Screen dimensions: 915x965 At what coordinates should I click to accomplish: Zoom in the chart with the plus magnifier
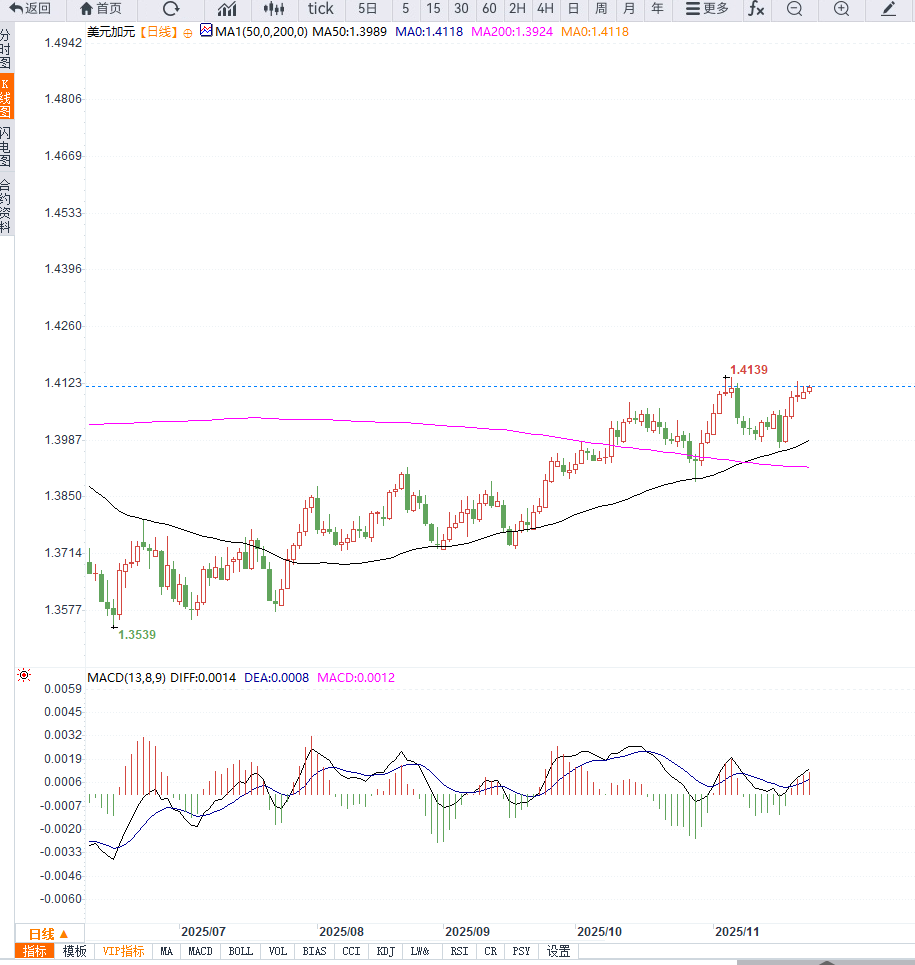[x=841, y=9]
